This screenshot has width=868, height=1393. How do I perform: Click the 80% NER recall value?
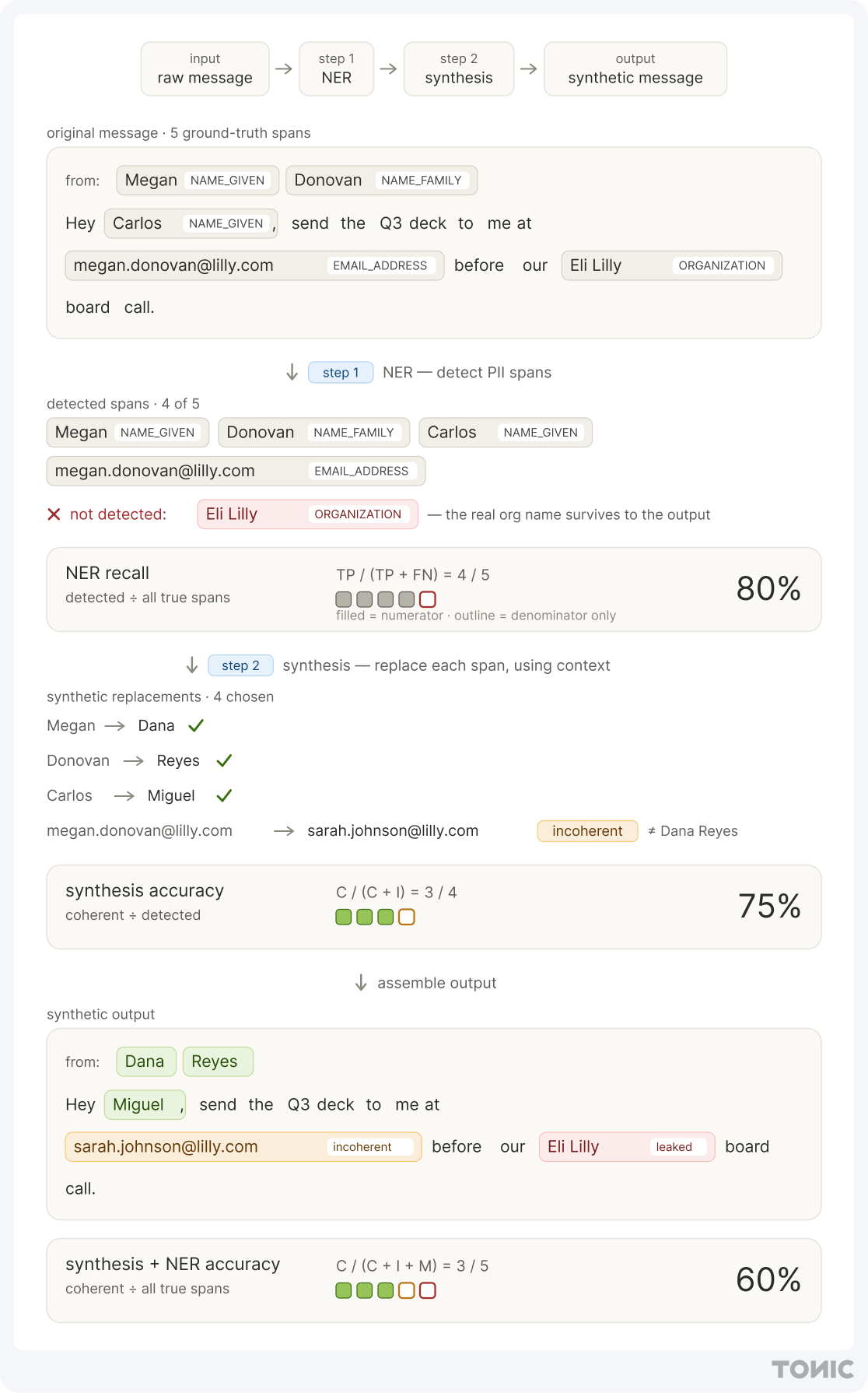[x=768, y=588]
